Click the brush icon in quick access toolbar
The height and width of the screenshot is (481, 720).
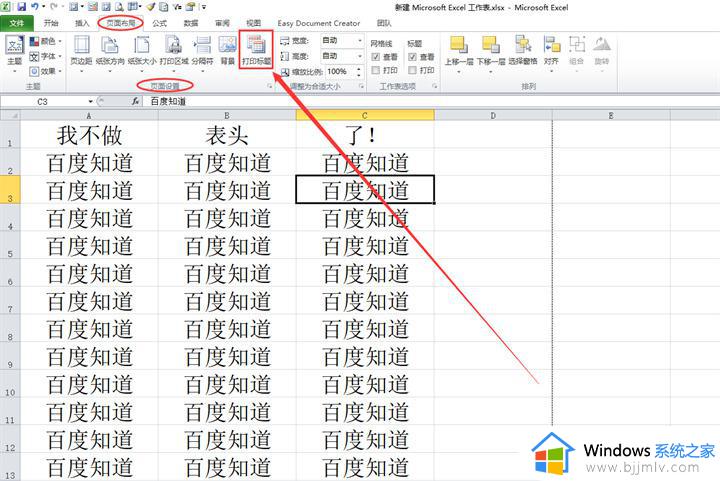click(151, 7)
